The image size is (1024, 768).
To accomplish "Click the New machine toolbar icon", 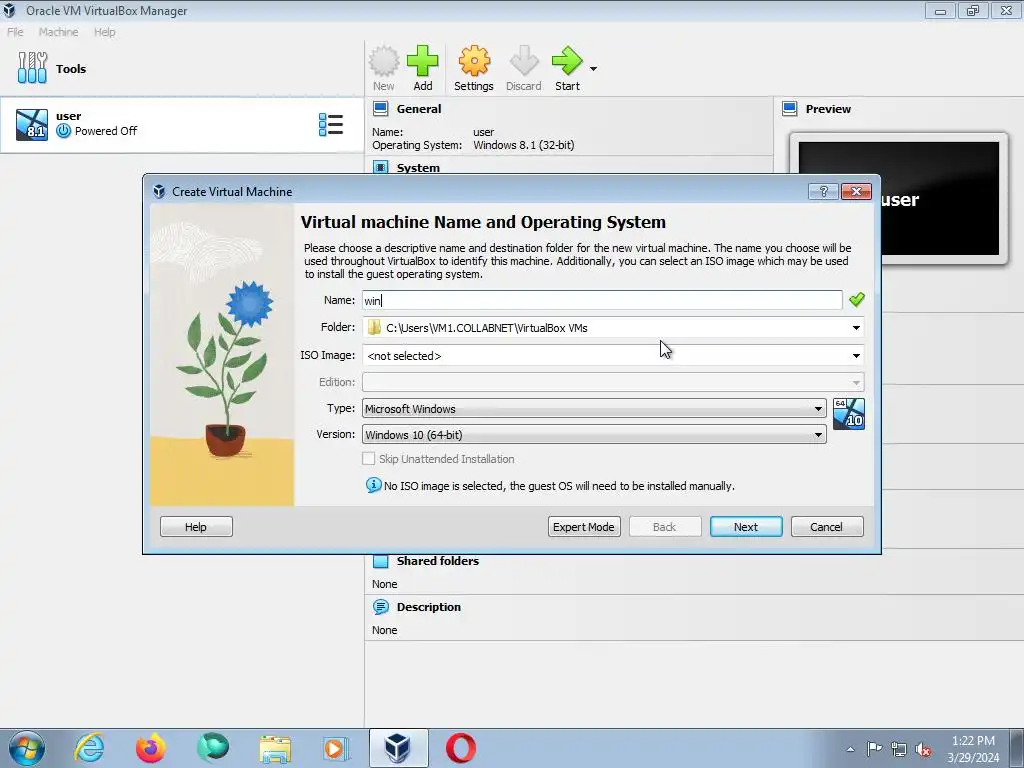I will 383,61.
